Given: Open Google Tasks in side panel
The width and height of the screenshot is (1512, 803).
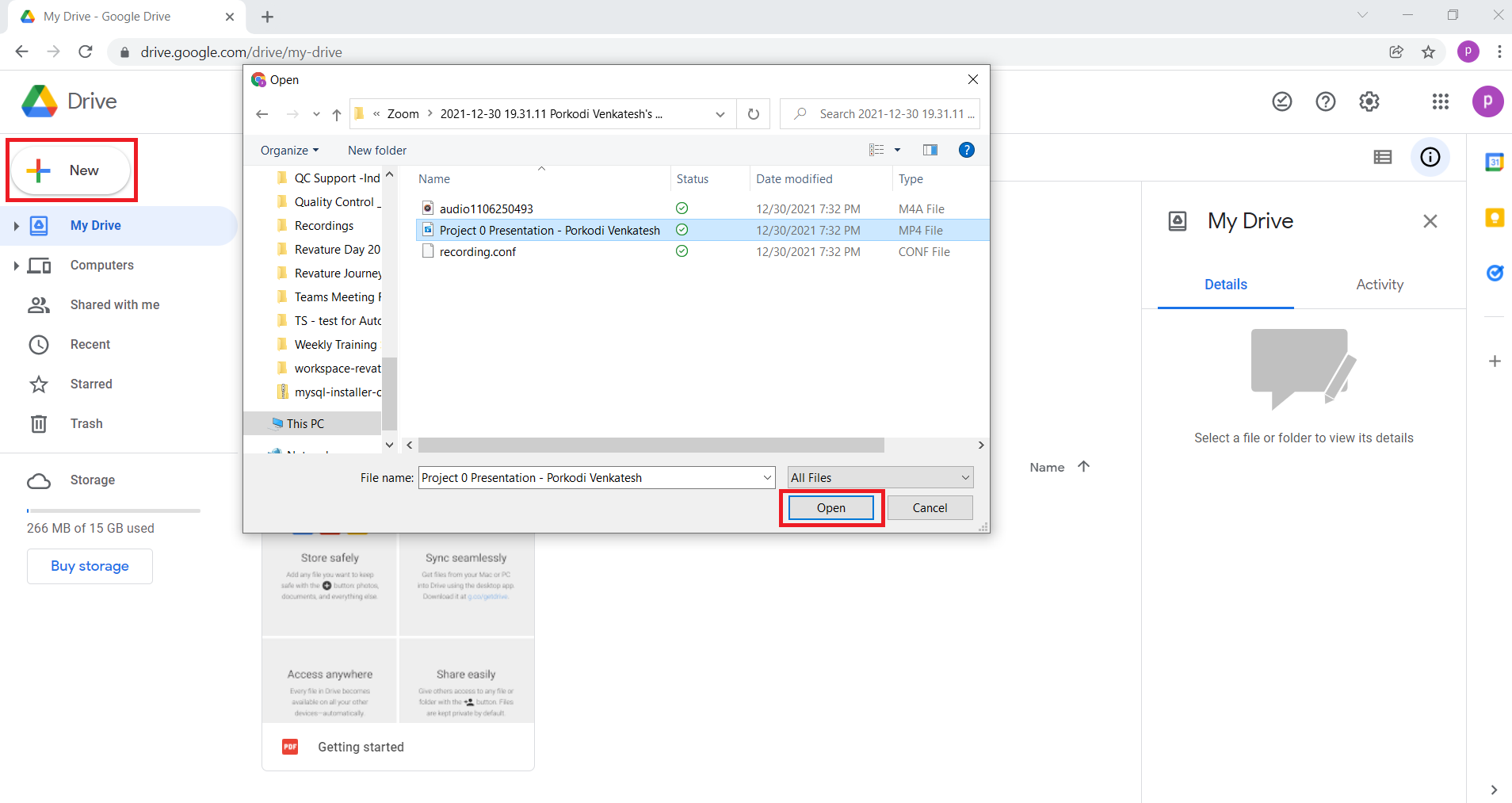Looking at the screenshot, I should point(1494,273).
